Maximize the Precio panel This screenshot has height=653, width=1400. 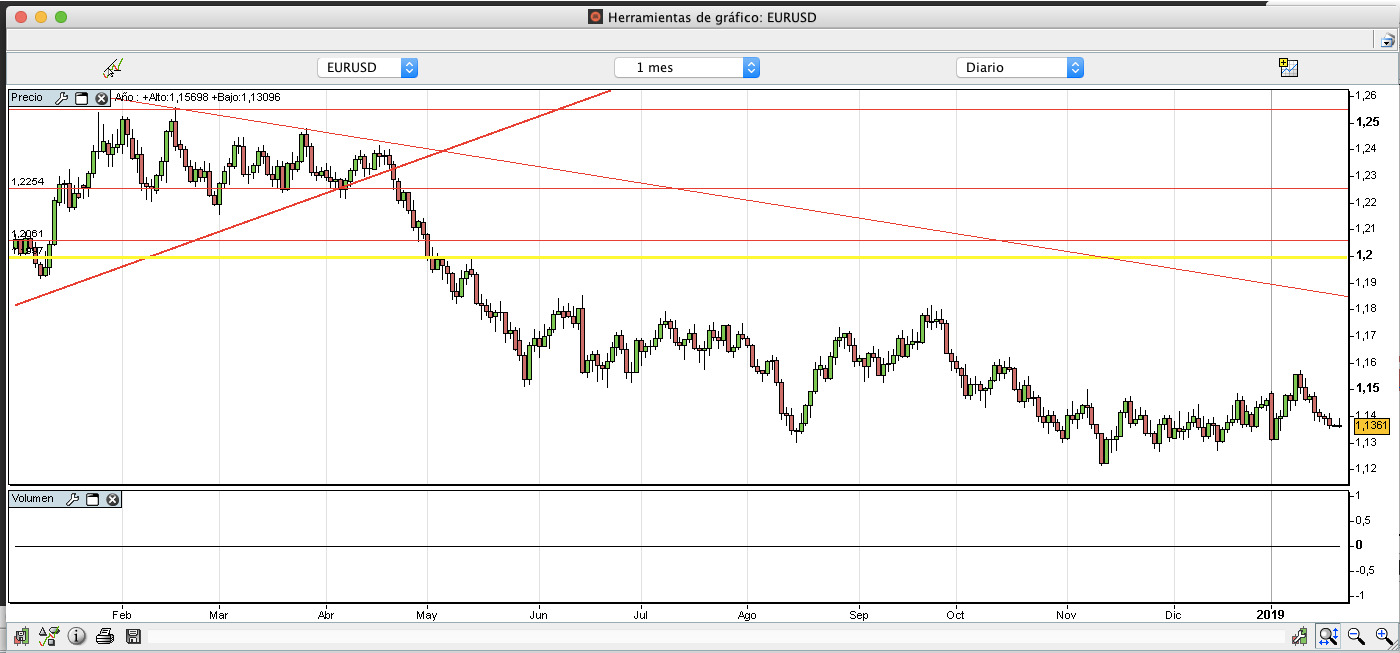pyautogui.click(x=82, y=98)
